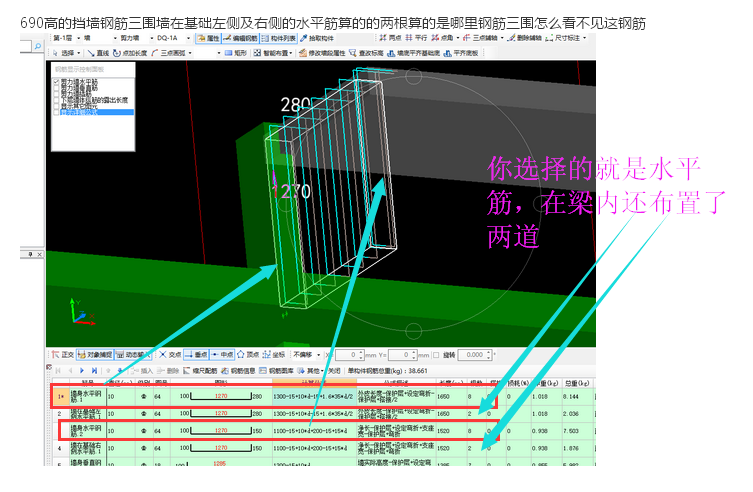Uncheck 剪力墙水平筋 in rebar display panel
Screen dimensions: 753x492
point(57,82)
